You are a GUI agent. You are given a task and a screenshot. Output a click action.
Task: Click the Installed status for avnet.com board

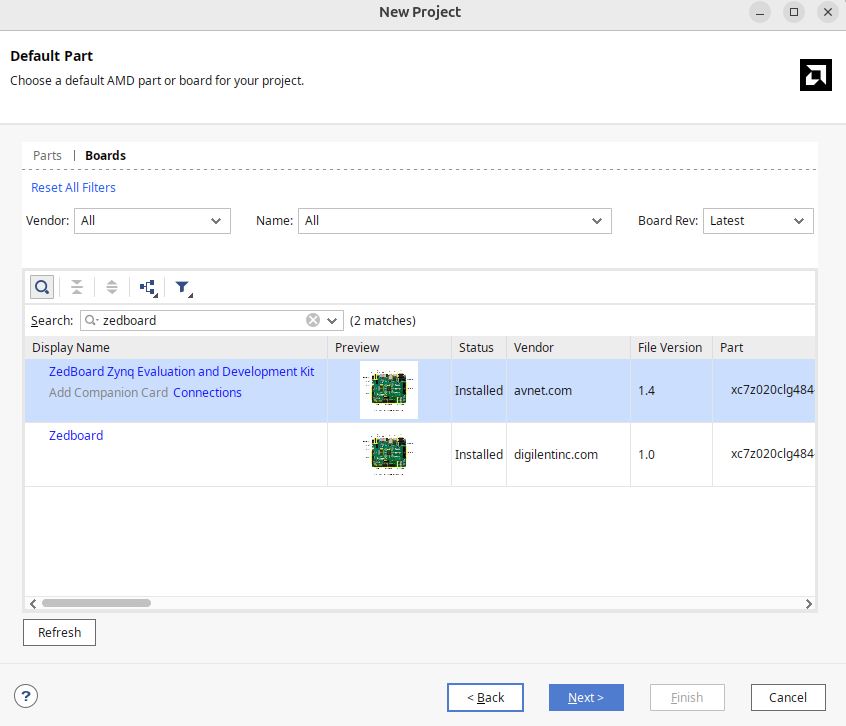tap(479, 391)
